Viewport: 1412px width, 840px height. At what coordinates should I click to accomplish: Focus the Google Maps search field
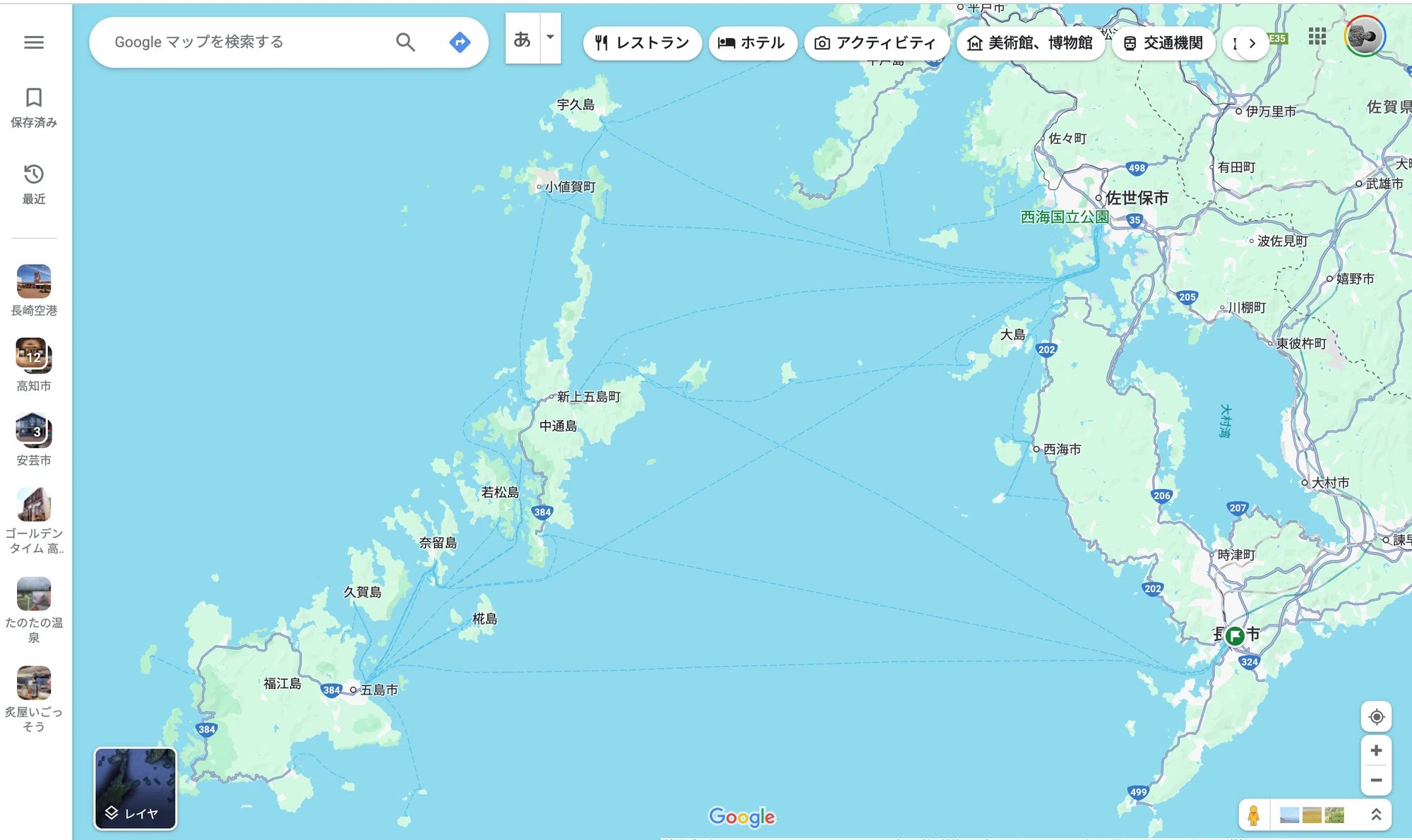[247, 42]
